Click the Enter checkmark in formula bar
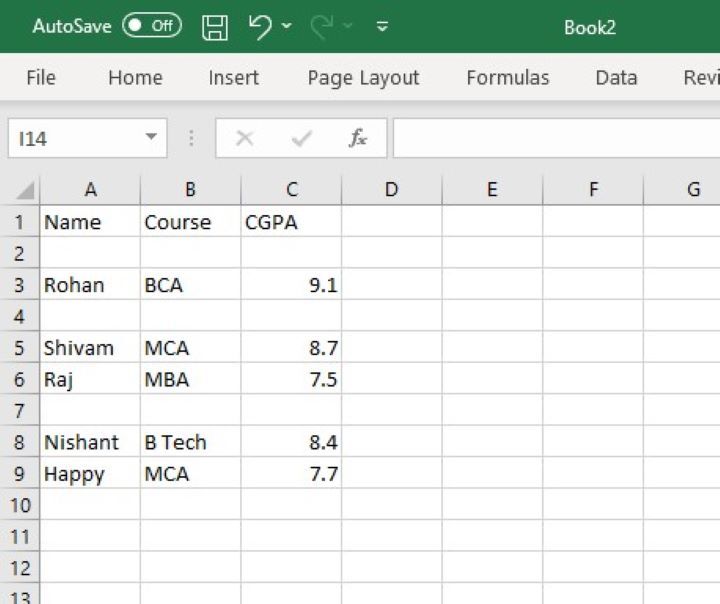 [301, 139]
